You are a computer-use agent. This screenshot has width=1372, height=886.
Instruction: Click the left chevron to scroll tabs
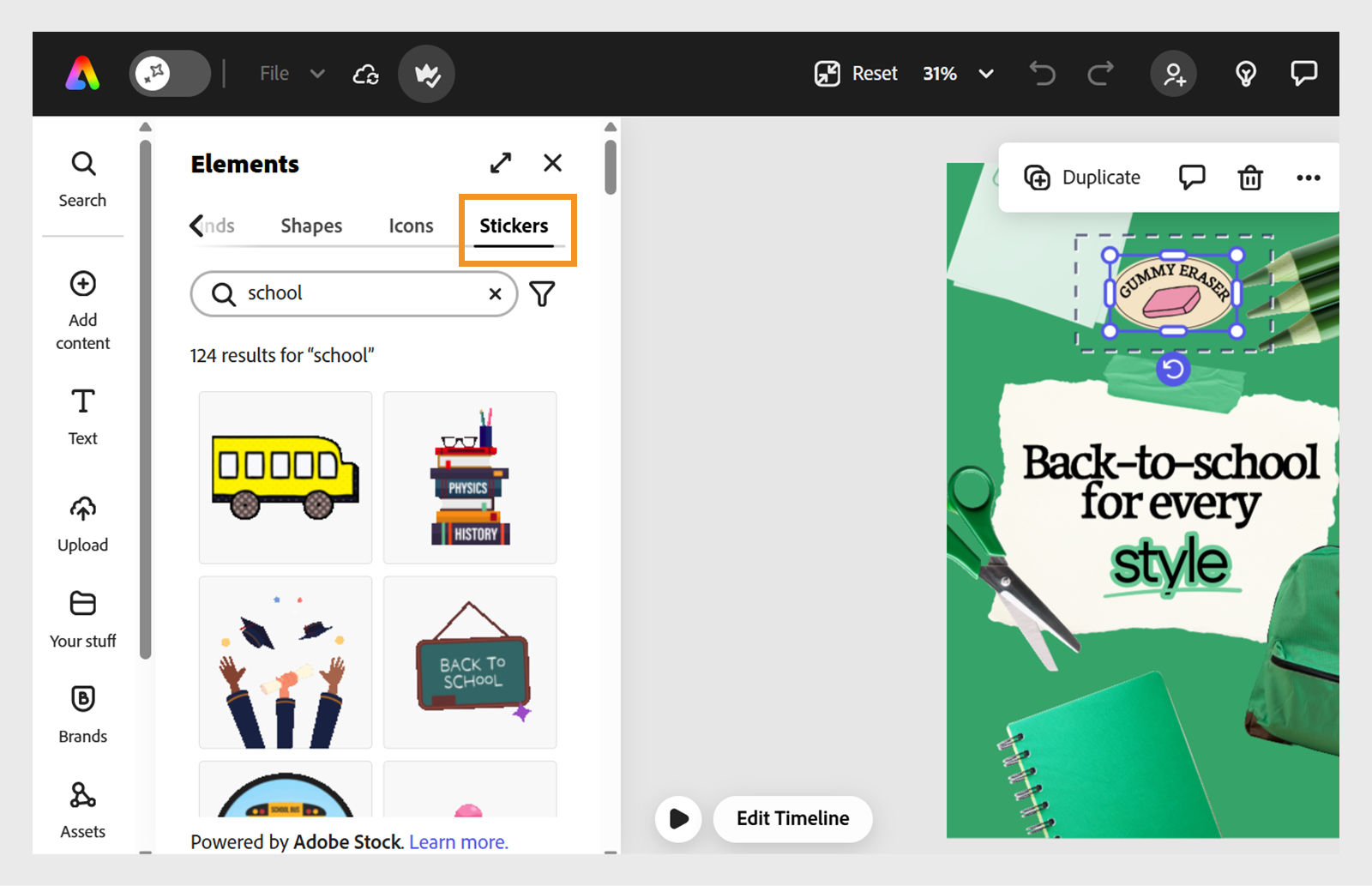[x=196, y=226]
